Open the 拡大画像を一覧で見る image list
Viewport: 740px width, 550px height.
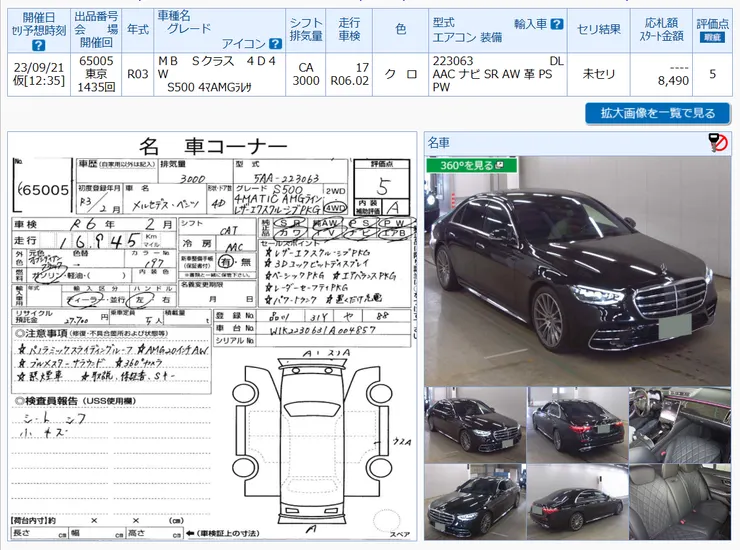(657, 113)
